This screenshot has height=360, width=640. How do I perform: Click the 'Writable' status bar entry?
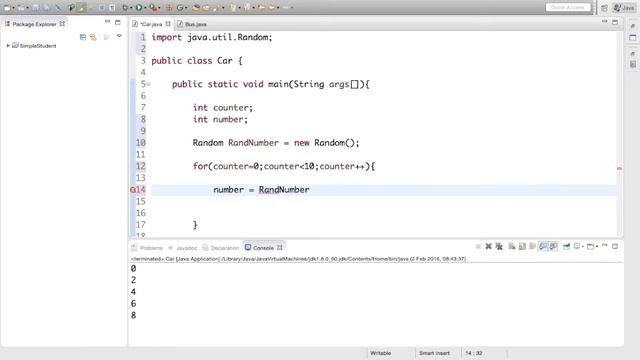(380, 353)
